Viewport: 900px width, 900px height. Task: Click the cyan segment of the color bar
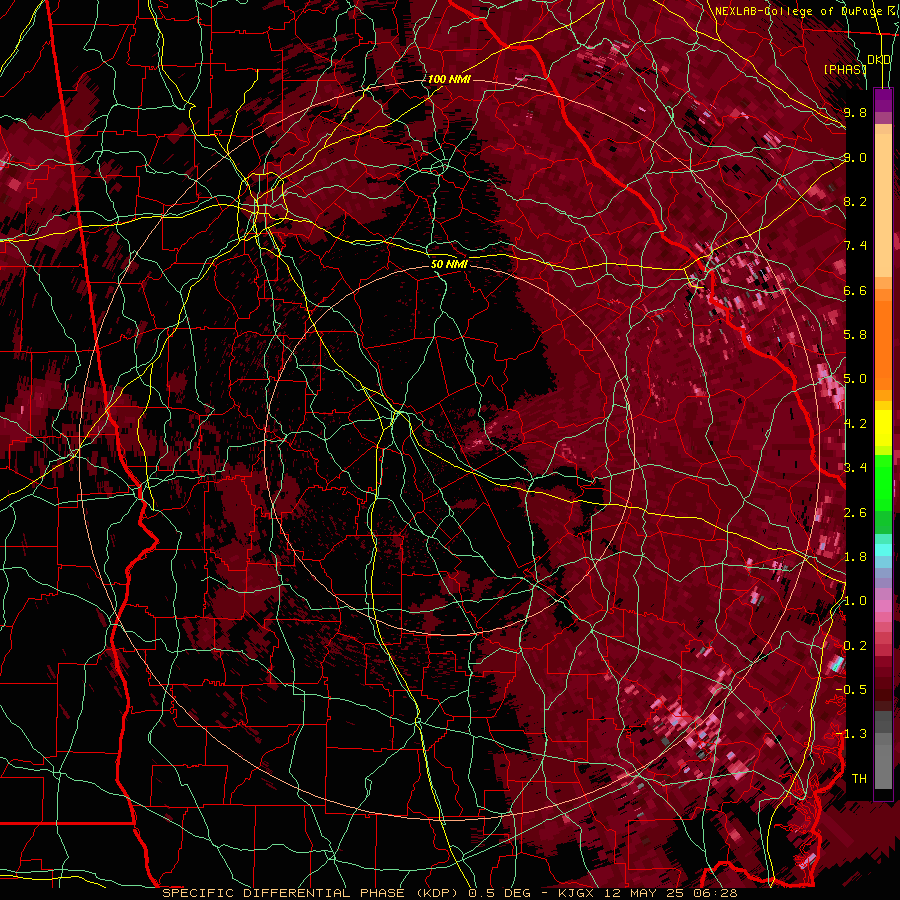(x=883, y=549)
